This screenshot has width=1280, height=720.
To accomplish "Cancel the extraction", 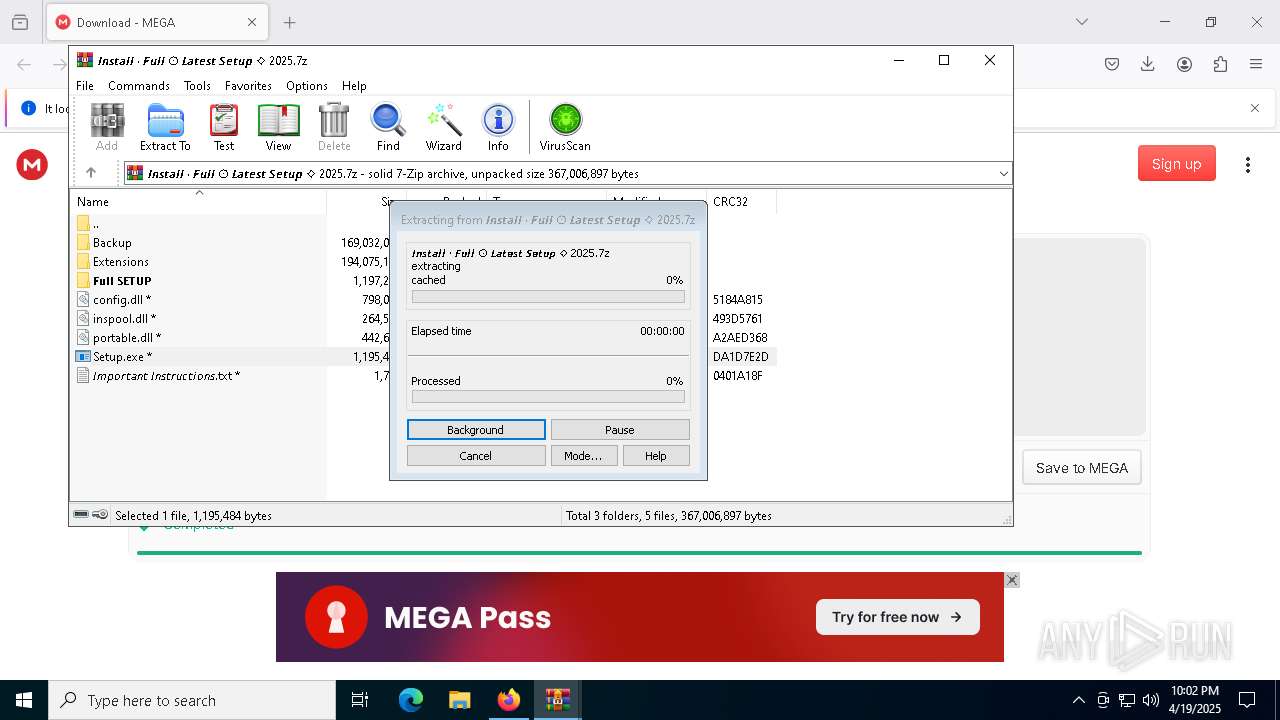I will (x=476, y=456).
